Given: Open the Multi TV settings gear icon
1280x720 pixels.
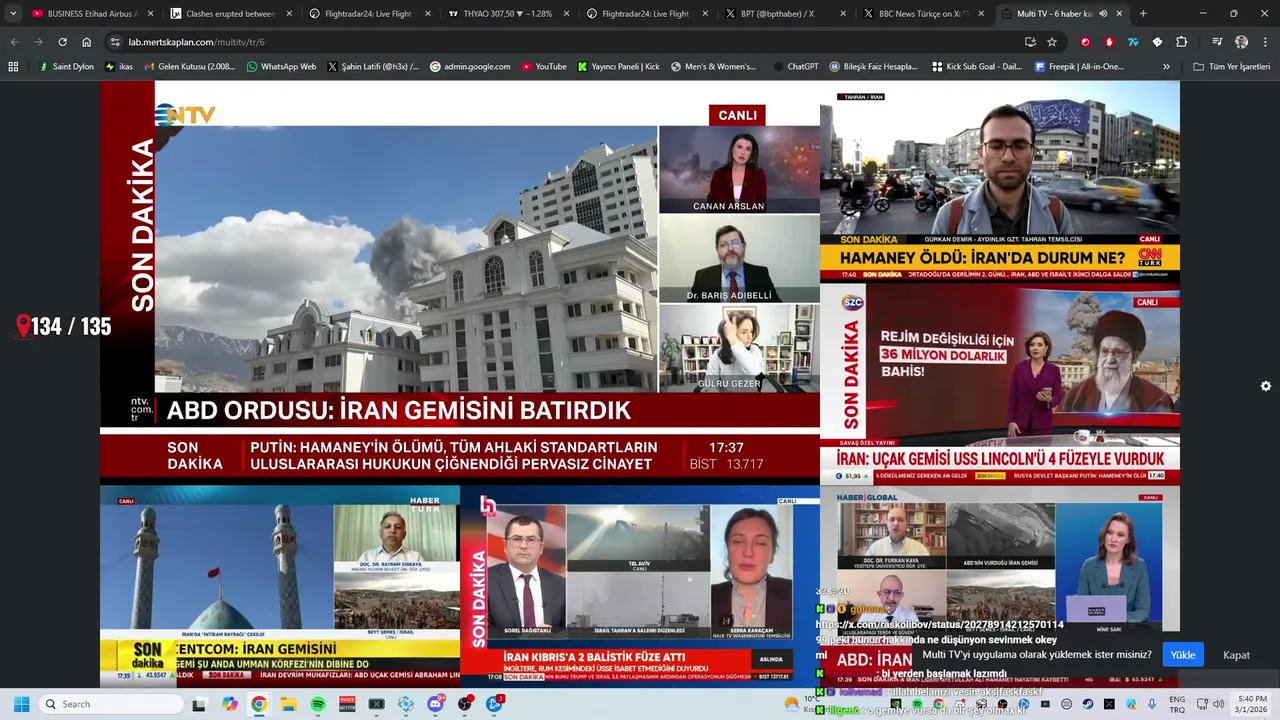Looking at the screenshot, I should pos(1266,386).
